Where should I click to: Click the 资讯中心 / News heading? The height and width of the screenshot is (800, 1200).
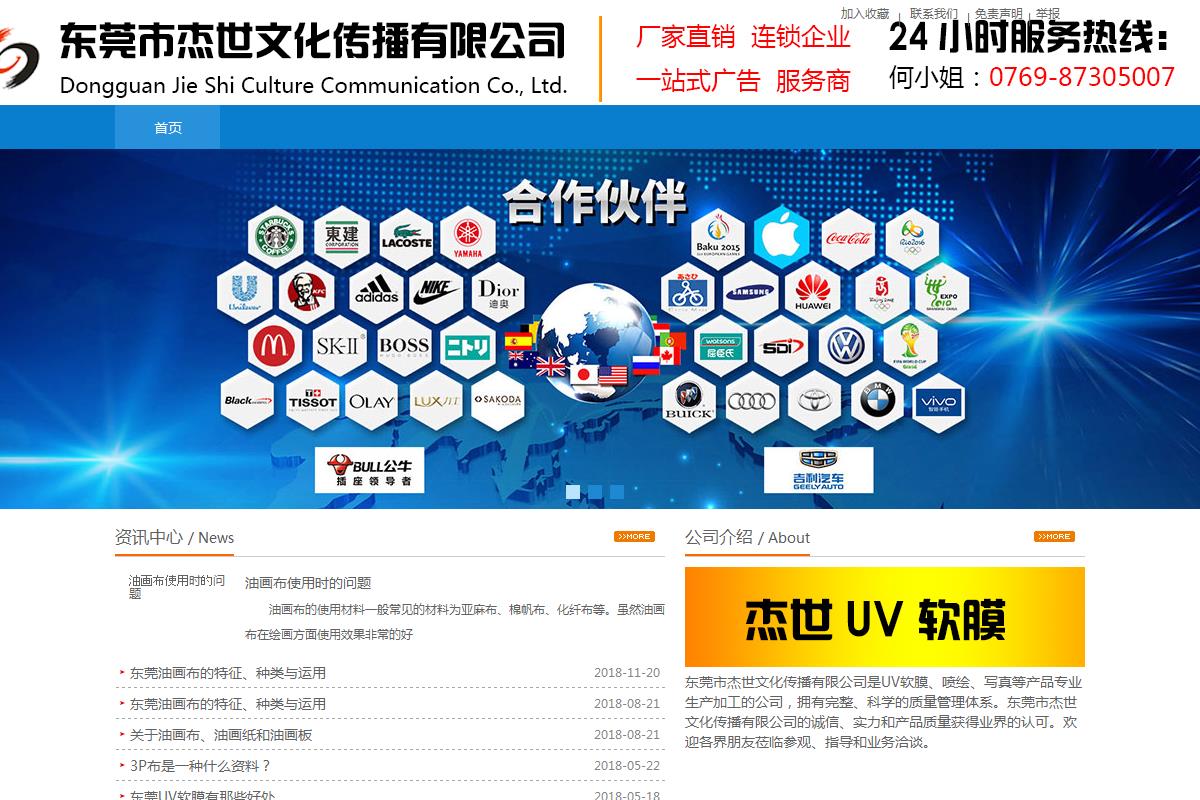174,537
